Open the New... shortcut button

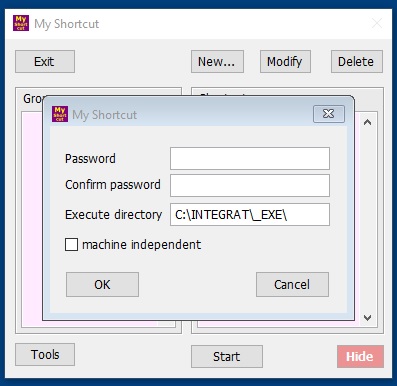click(x=217, y=61)
